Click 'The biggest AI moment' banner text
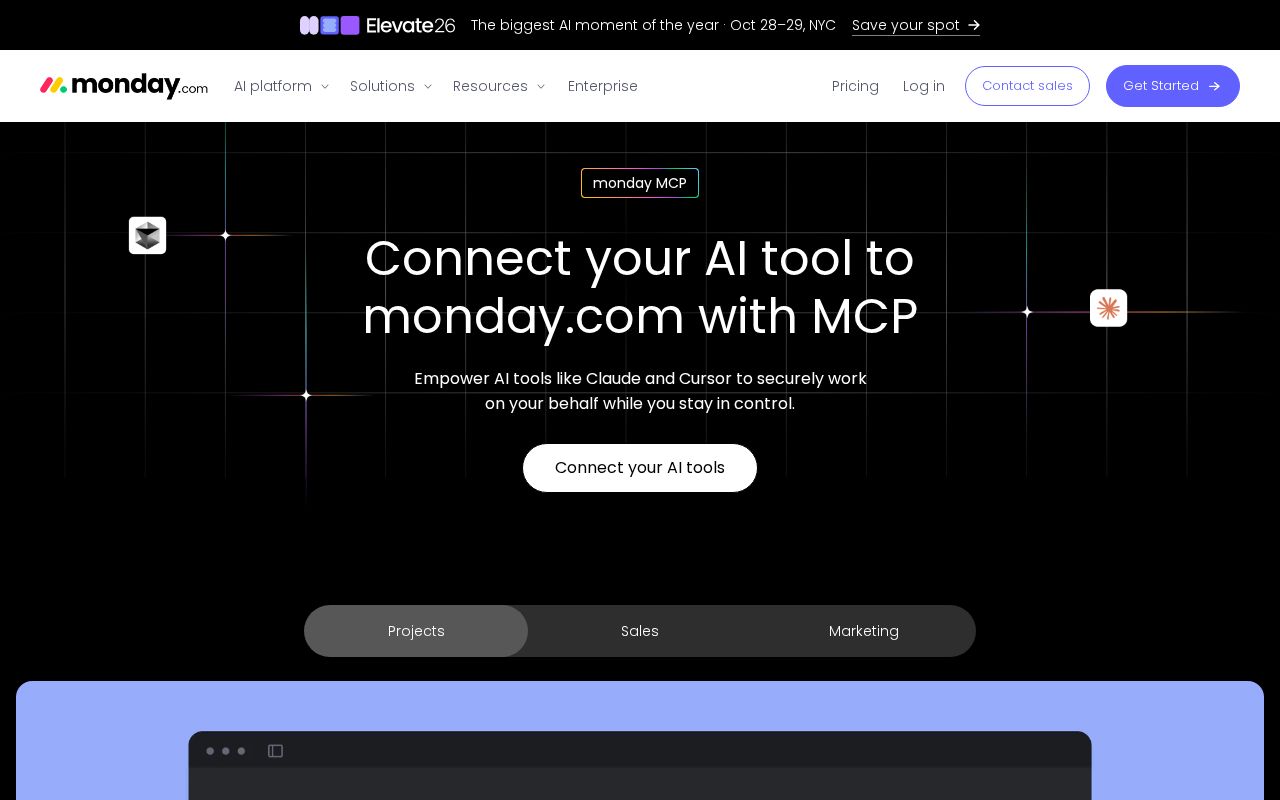 pos(653,25)
